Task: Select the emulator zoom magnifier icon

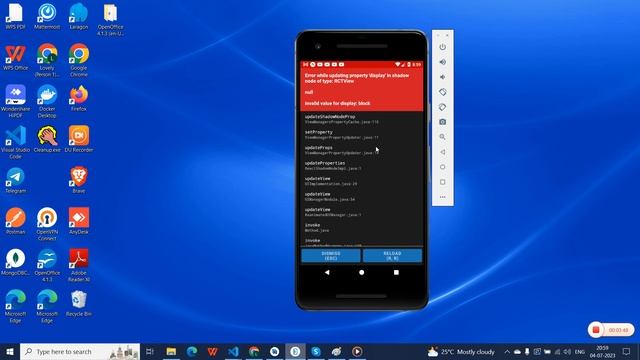Action: click(x=442, y=137)
